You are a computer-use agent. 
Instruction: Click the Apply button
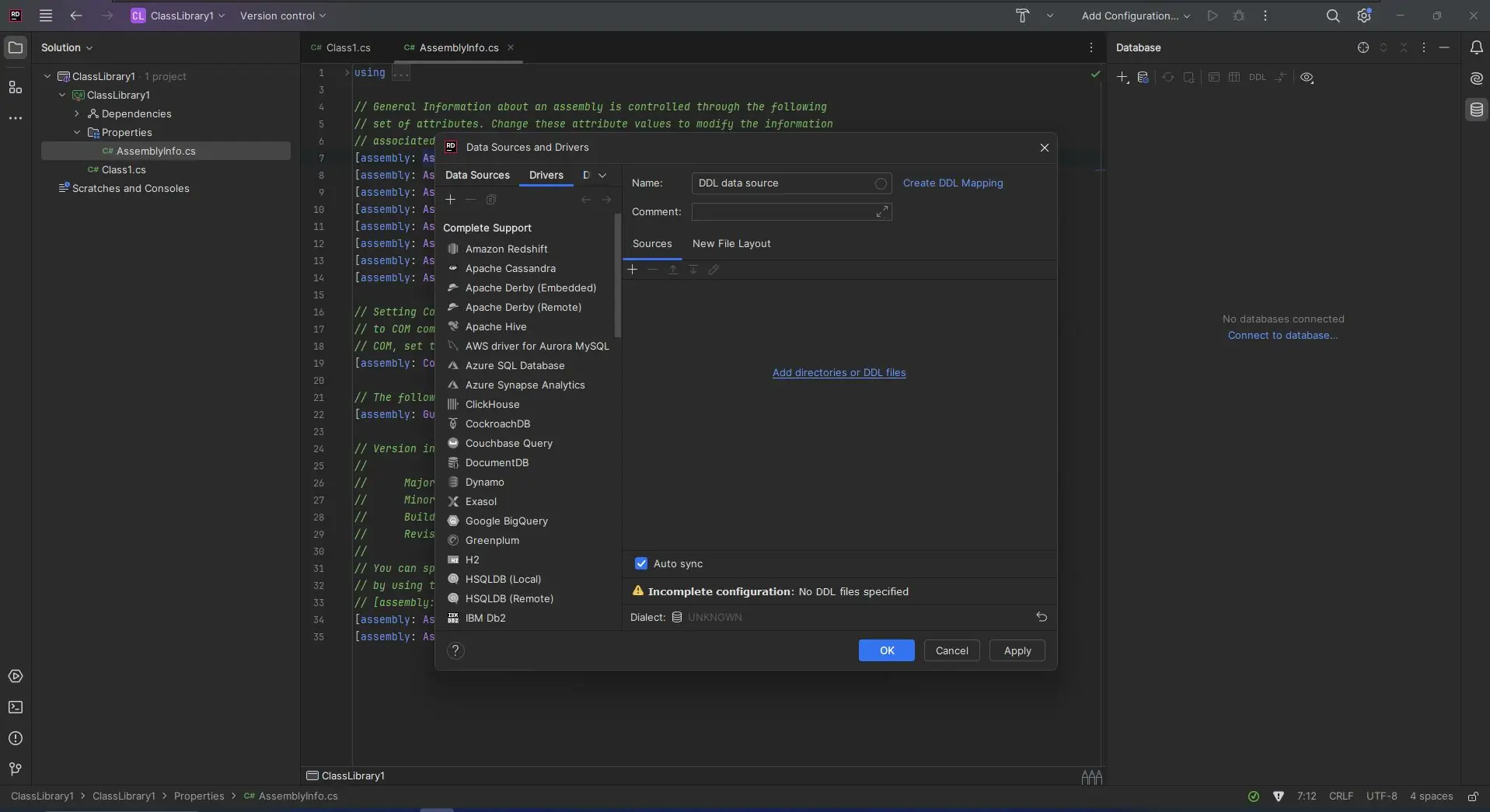tap(1017, 651)
